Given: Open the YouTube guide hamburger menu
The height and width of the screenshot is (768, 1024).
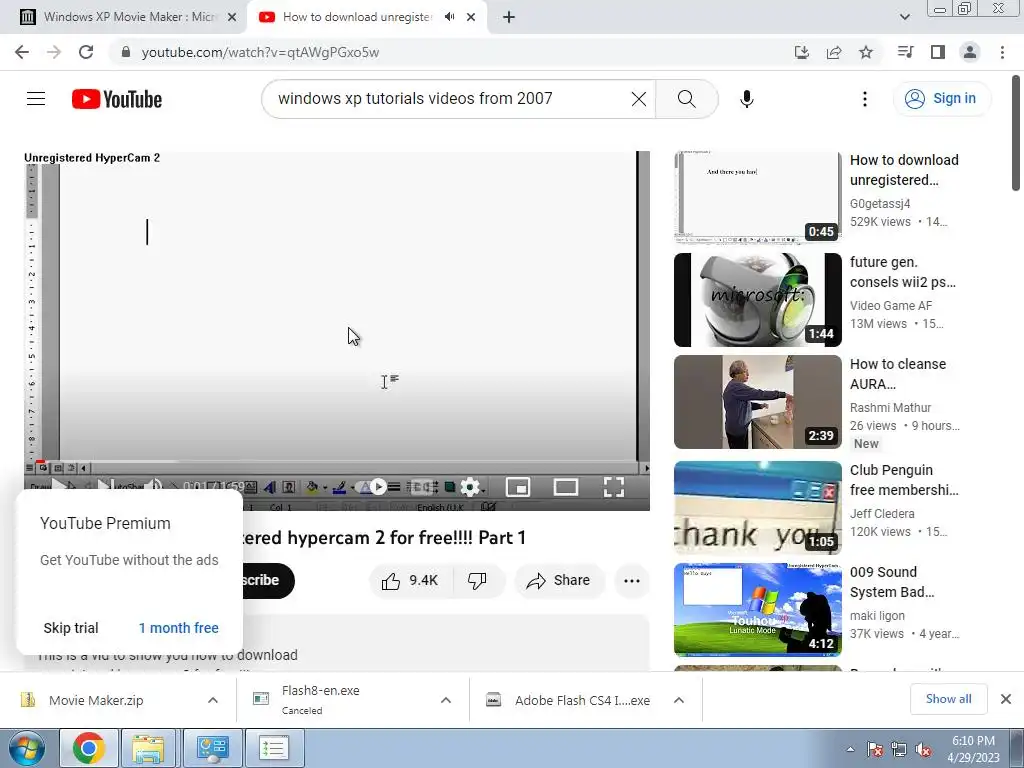Looking at the screenshot, I should 36,99.
